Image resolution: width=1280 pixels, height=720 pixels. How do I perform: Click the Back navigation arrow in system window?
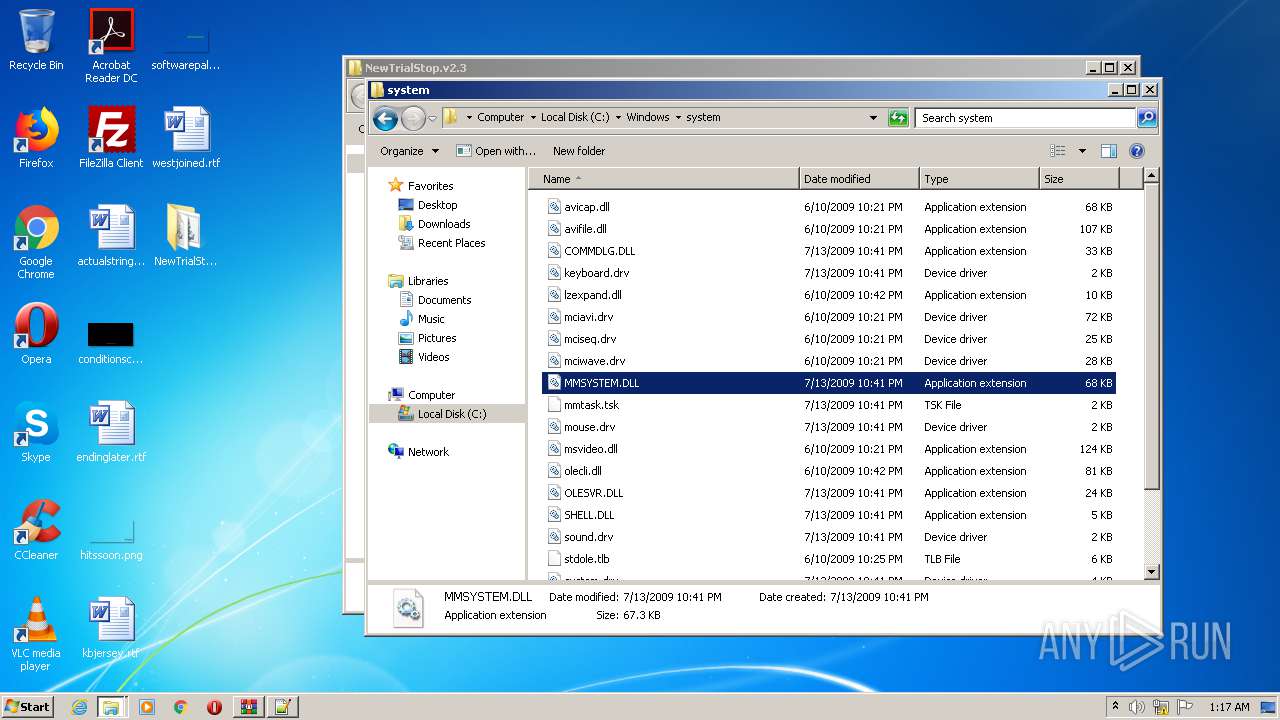click(385, 118)
